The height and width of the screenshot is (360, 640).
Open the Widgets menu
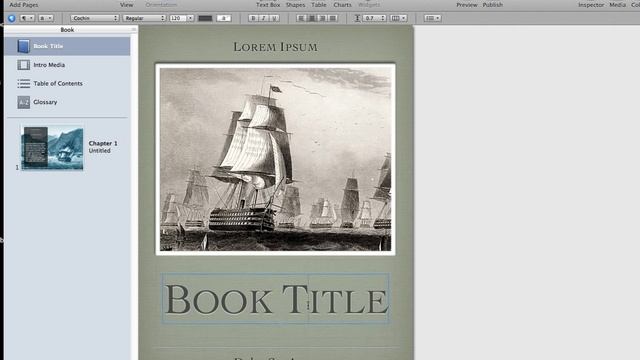coord(369,5)
